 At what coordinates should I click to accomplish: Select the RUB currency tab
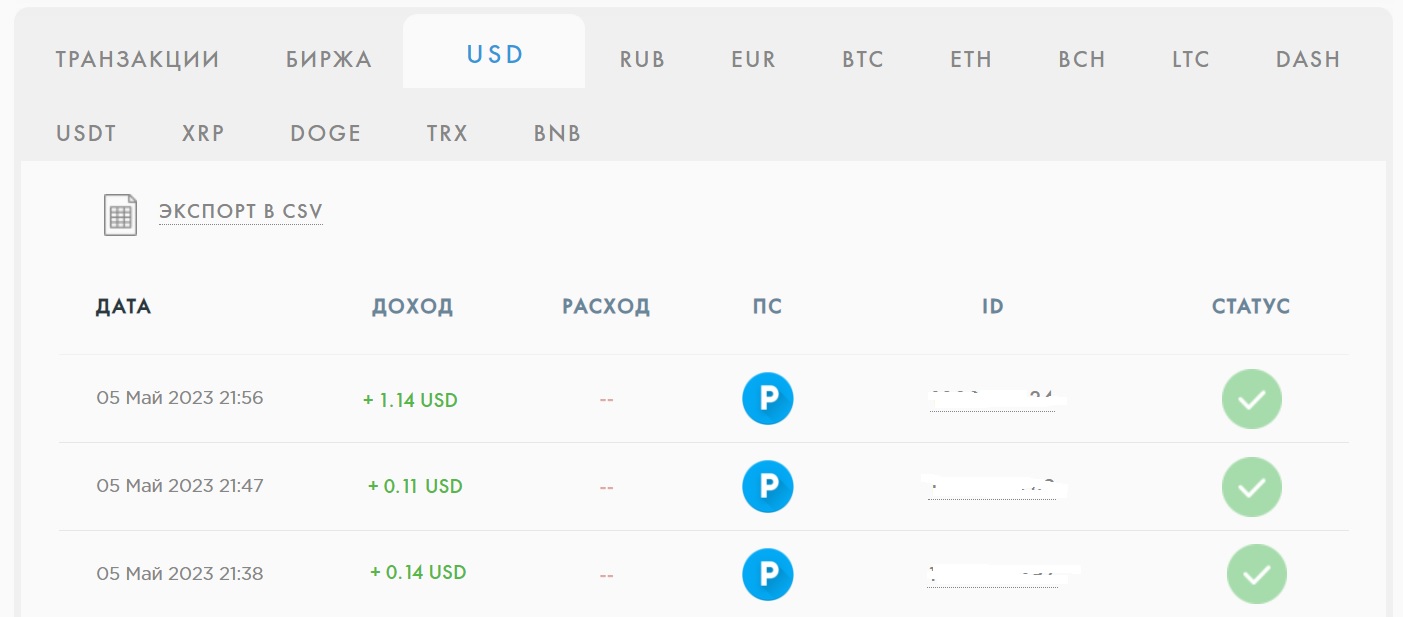(x=642, y=59)
